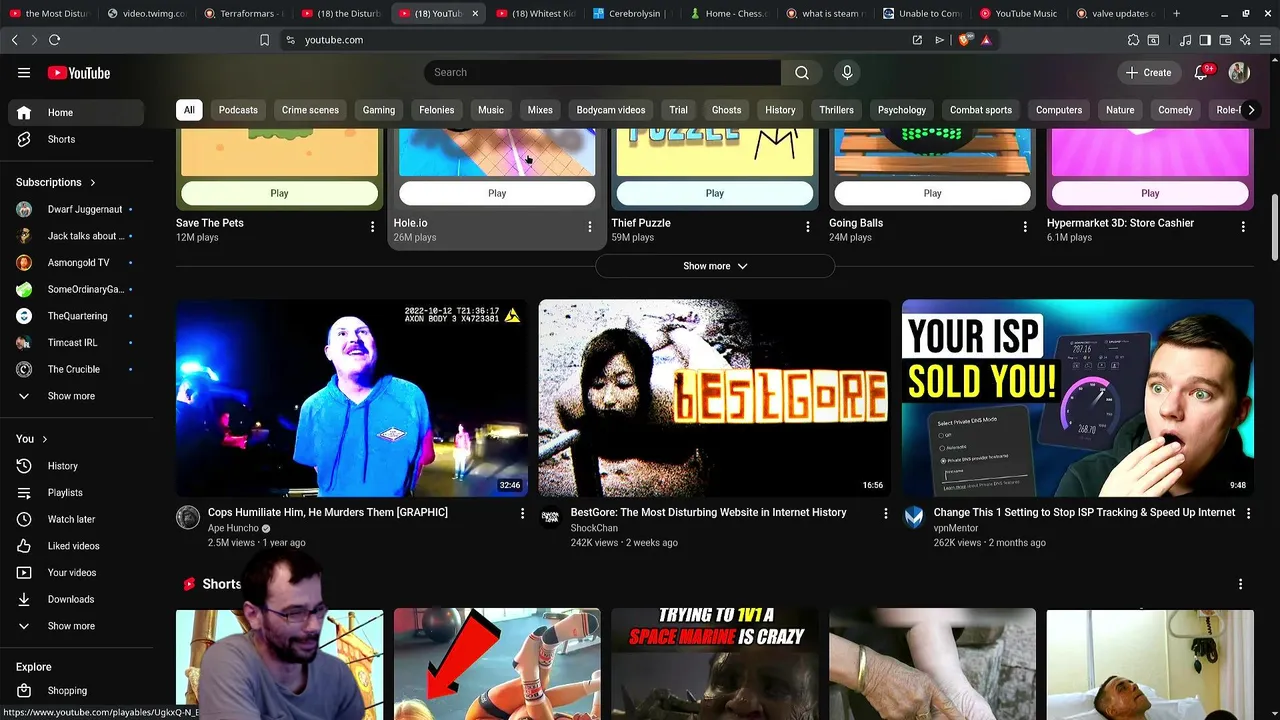Screen dimensions: 1280x720
Task: Select the Psychology filter chip
Action: 902,110
